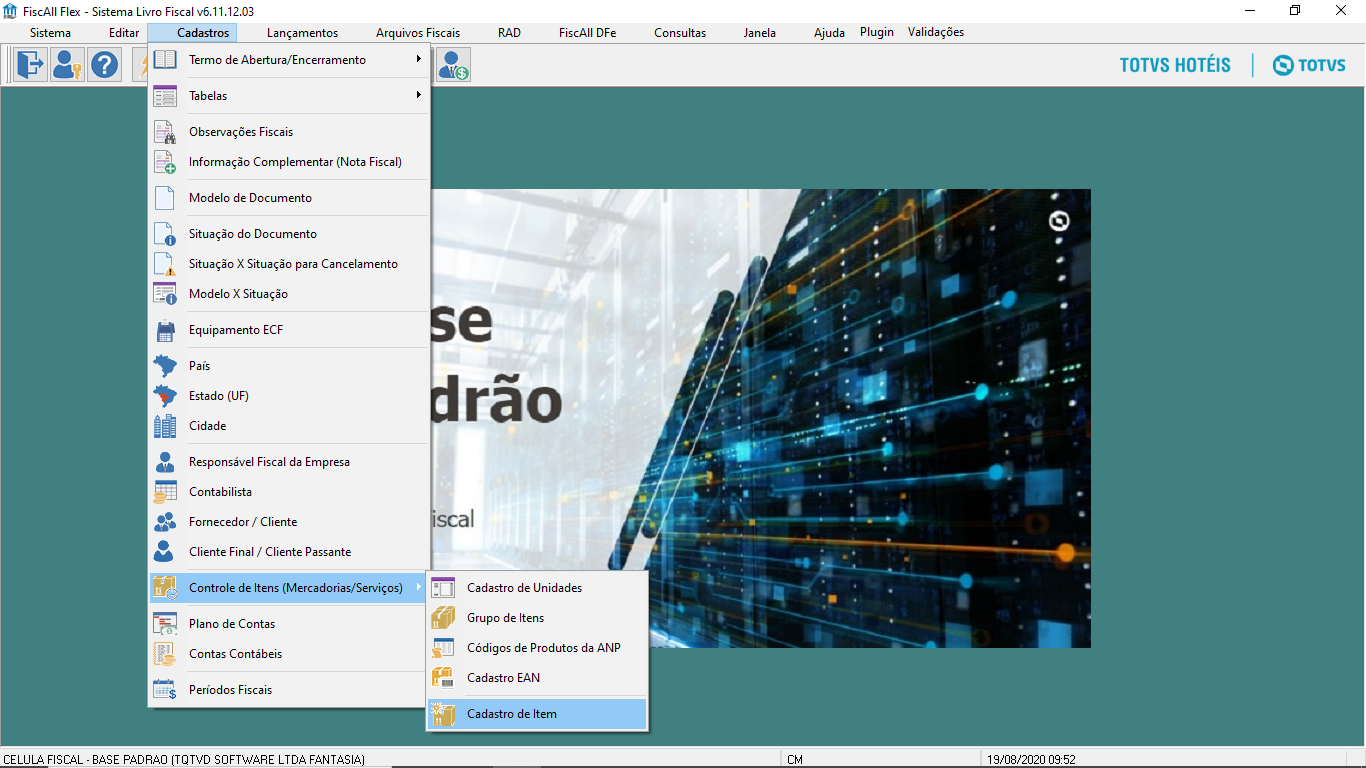Click the icon for Cadastro de Unidades
1366x768 pixels.
pos(443,588)
